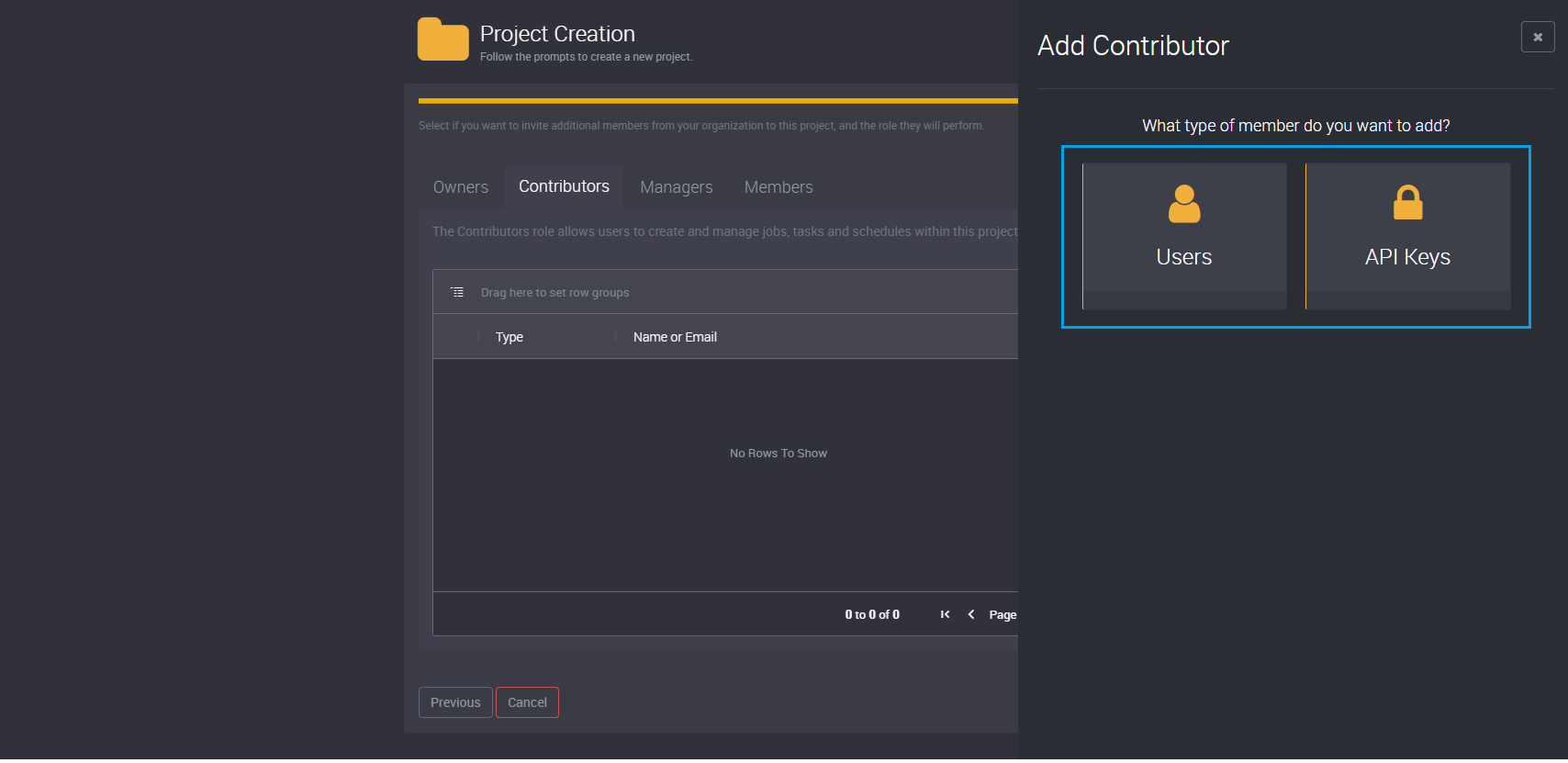Image resolution: width=1568 pixels, height=763 pixels.
Task: Choose the API Keys member type card
Action: [1408, 236]
